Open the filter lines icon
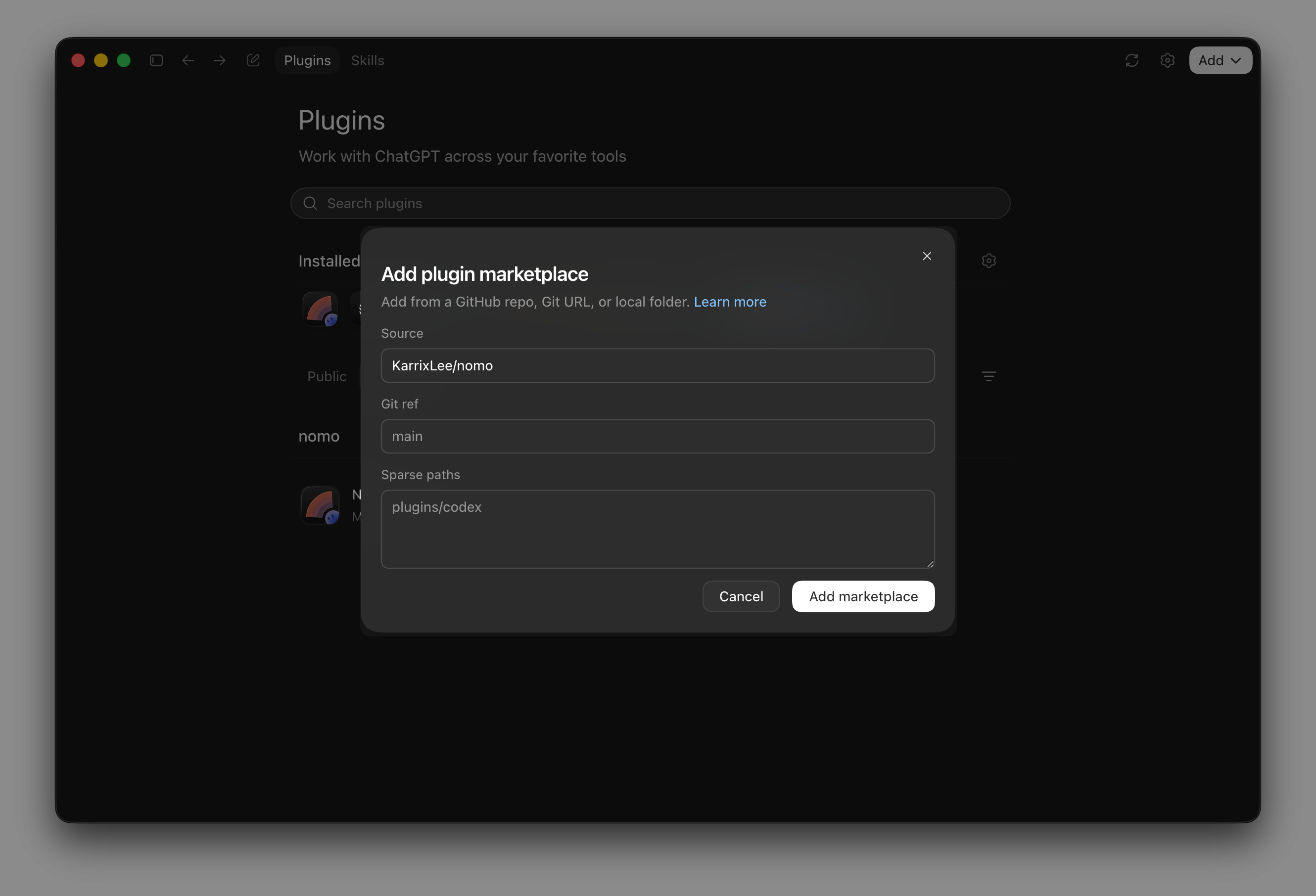This screenshot has width=1316, height=896. [988, 376]
